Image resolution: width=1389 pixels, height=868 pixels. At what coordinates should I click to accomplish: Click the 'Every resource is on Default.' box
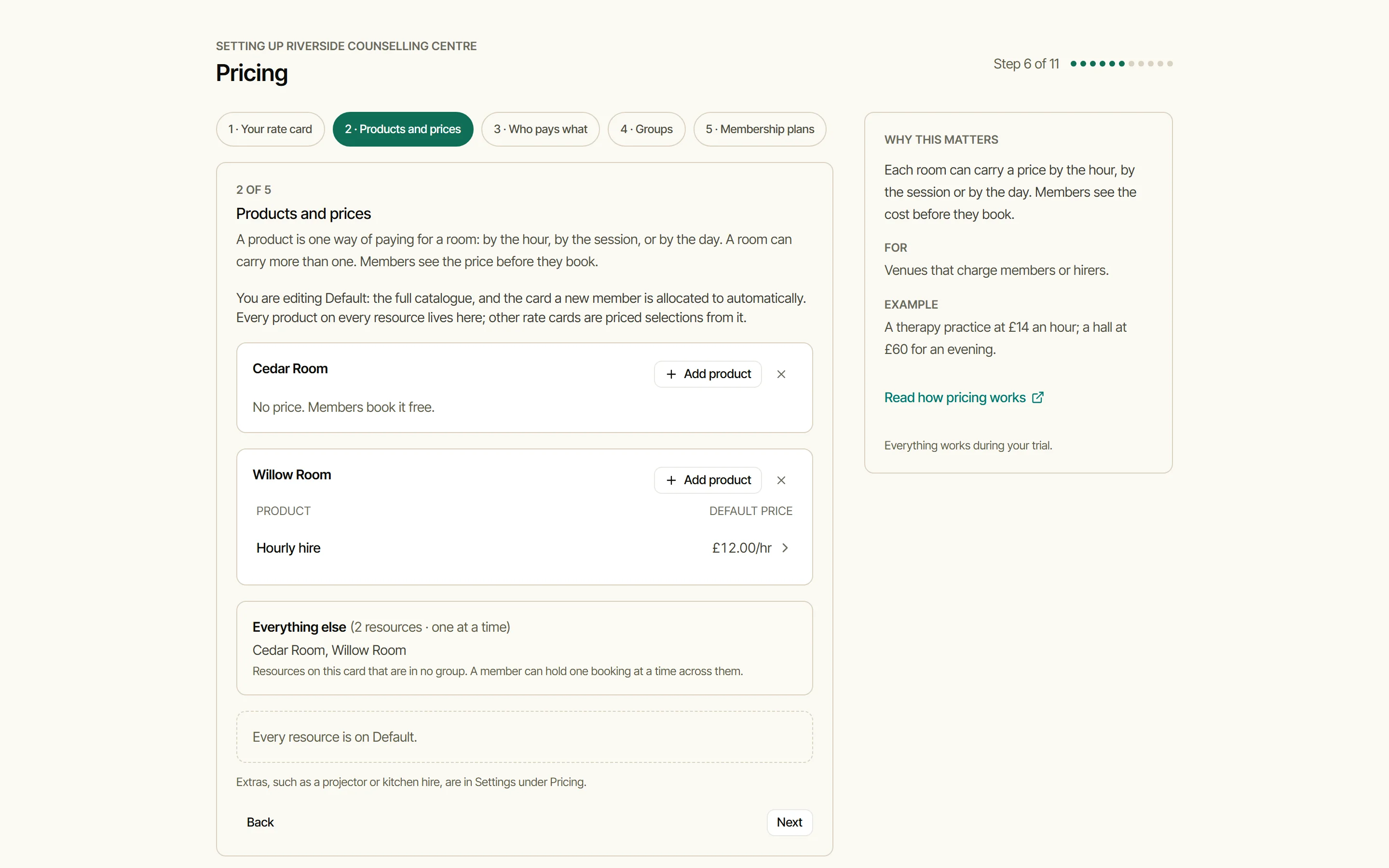coord(524,737)
